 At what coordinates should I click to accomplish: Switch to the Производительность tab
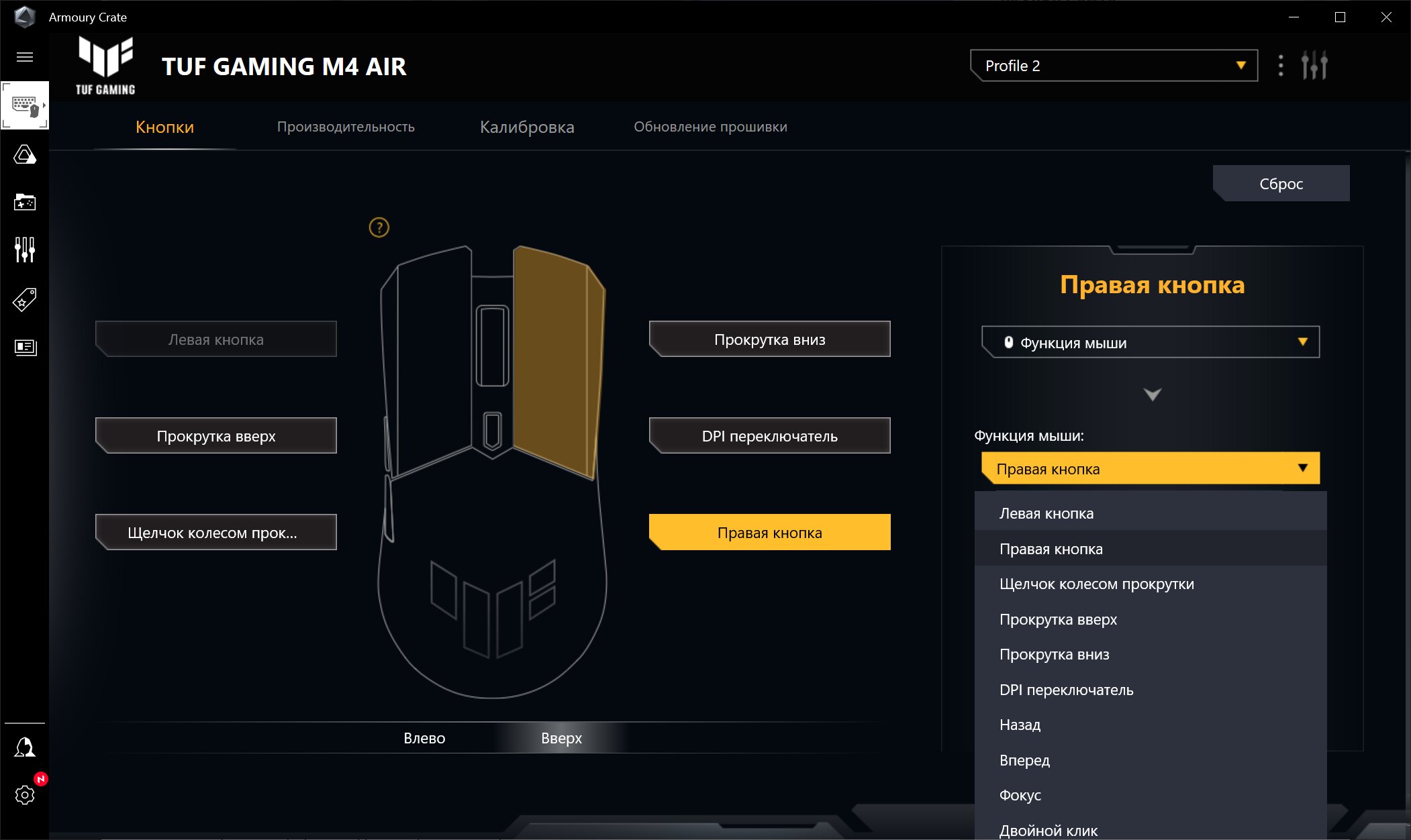(346, 127)
